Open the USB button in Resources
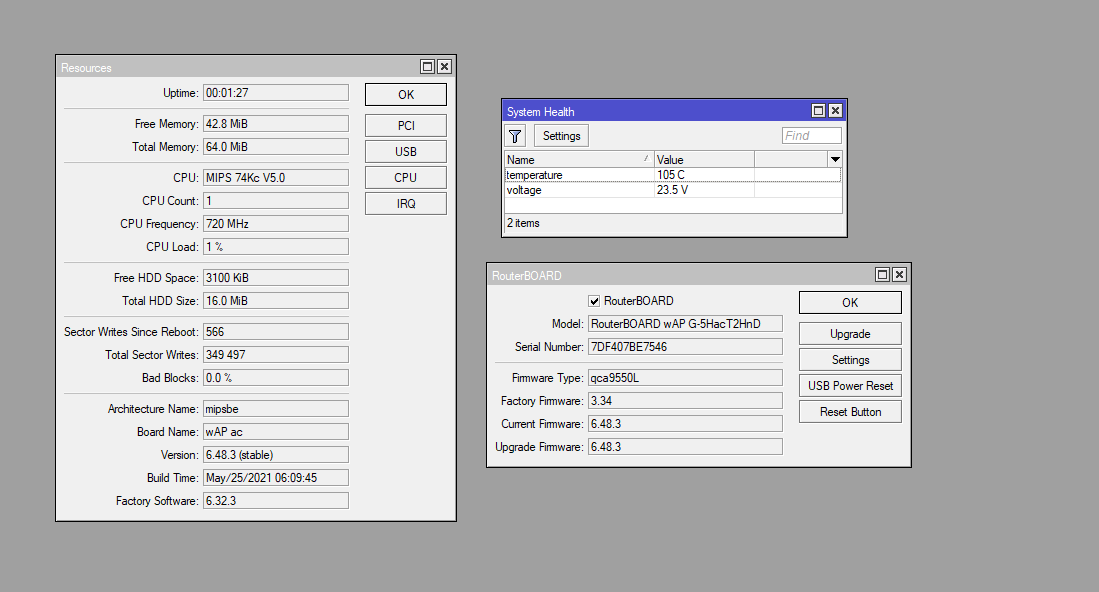 click(406, 151)
